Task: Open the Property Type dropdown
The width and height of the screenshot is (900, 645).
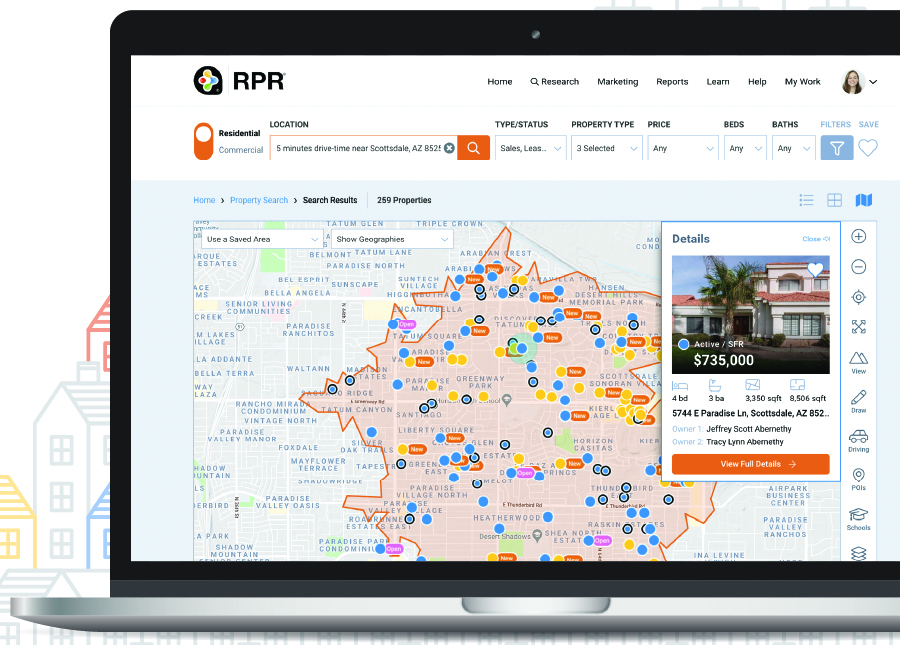Action: pyautogui.click(x=607, y=148)
